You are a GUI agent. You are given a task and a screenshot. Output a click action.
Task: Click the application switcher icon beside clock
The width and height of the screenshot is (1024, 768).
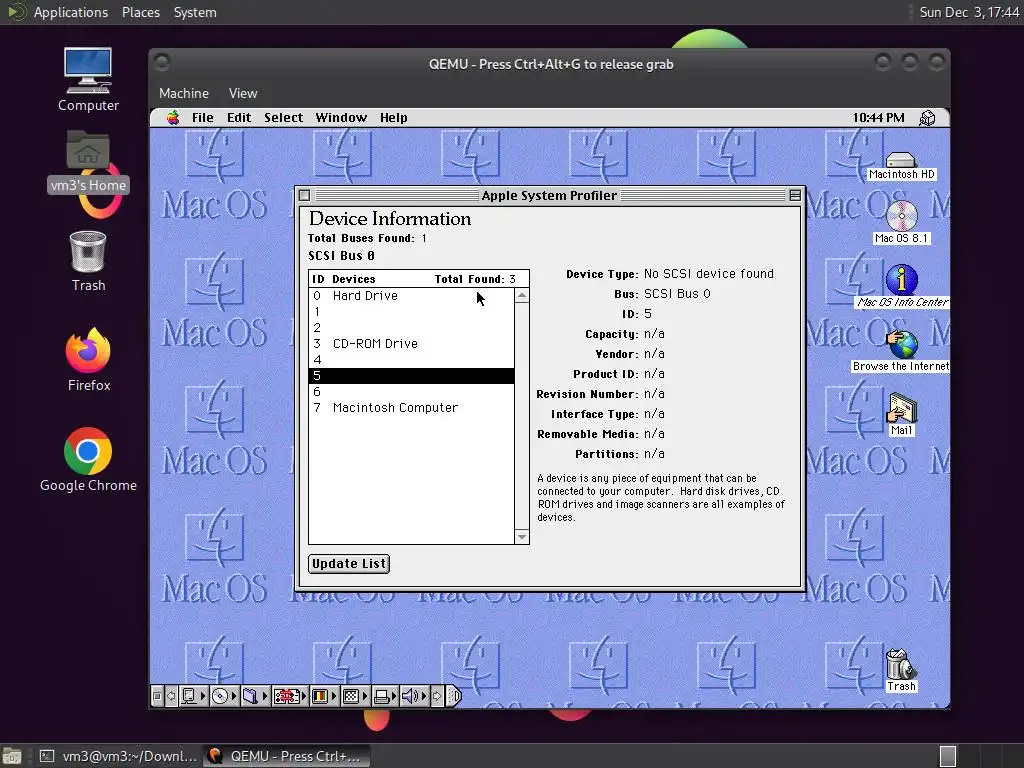tap(927, 118)
